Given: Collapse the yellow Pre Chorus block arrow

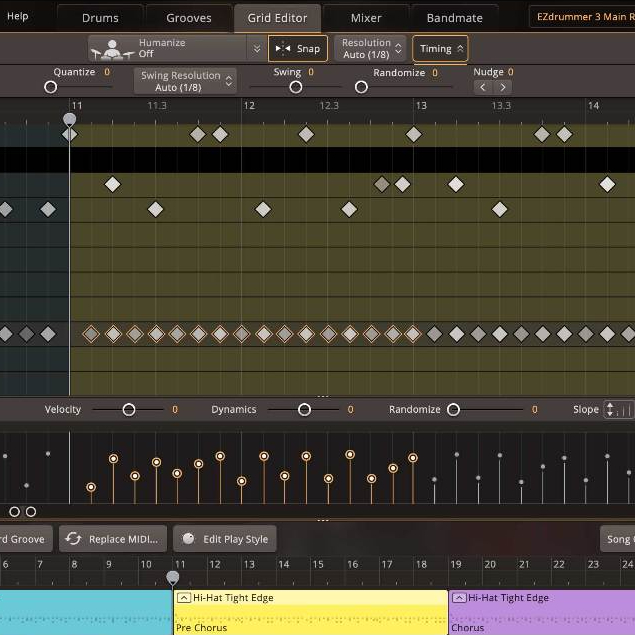Looking at the screenshot, I should coord(183,598).
